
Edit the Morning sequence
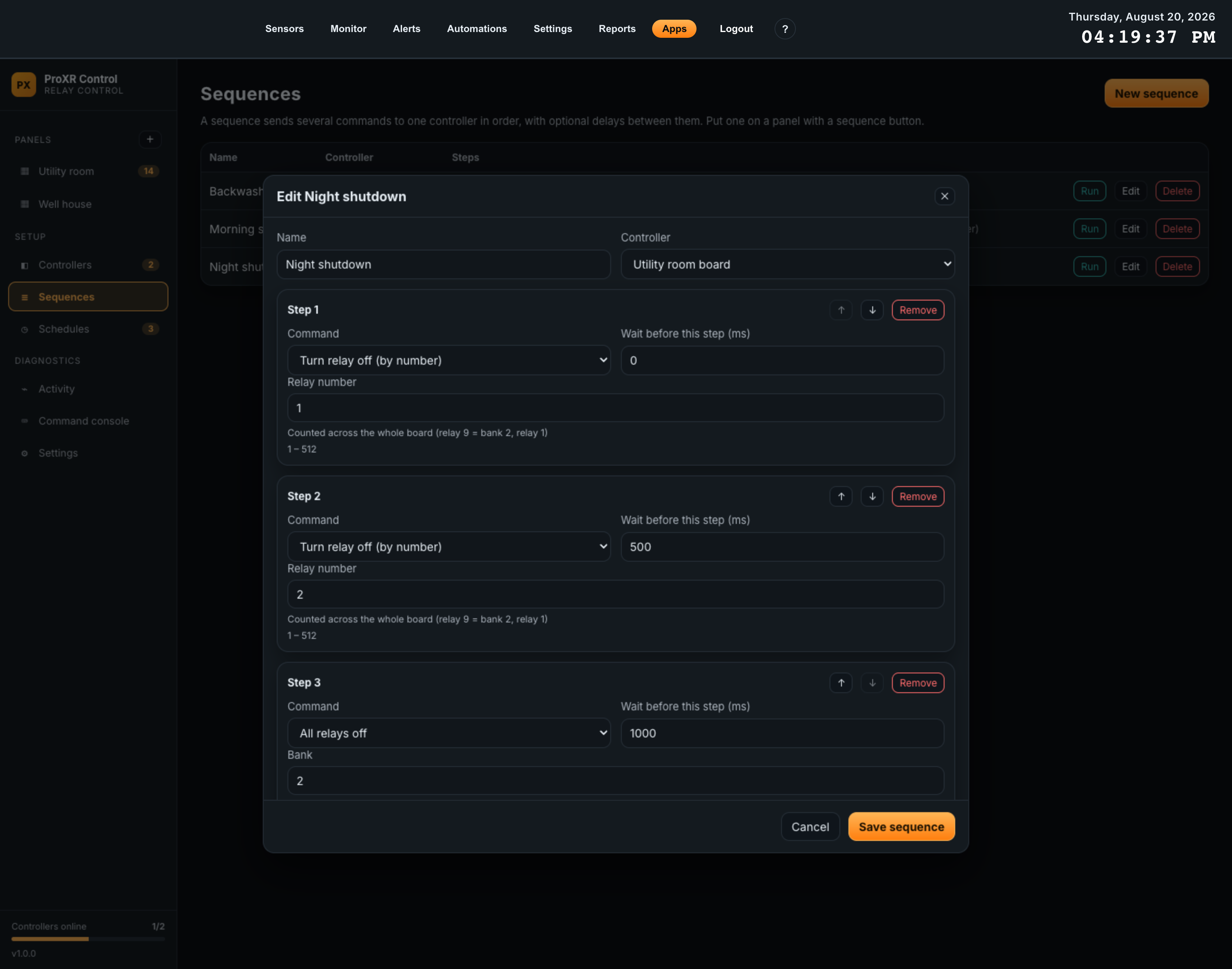pyautogui.click(x=1131, y=229)
